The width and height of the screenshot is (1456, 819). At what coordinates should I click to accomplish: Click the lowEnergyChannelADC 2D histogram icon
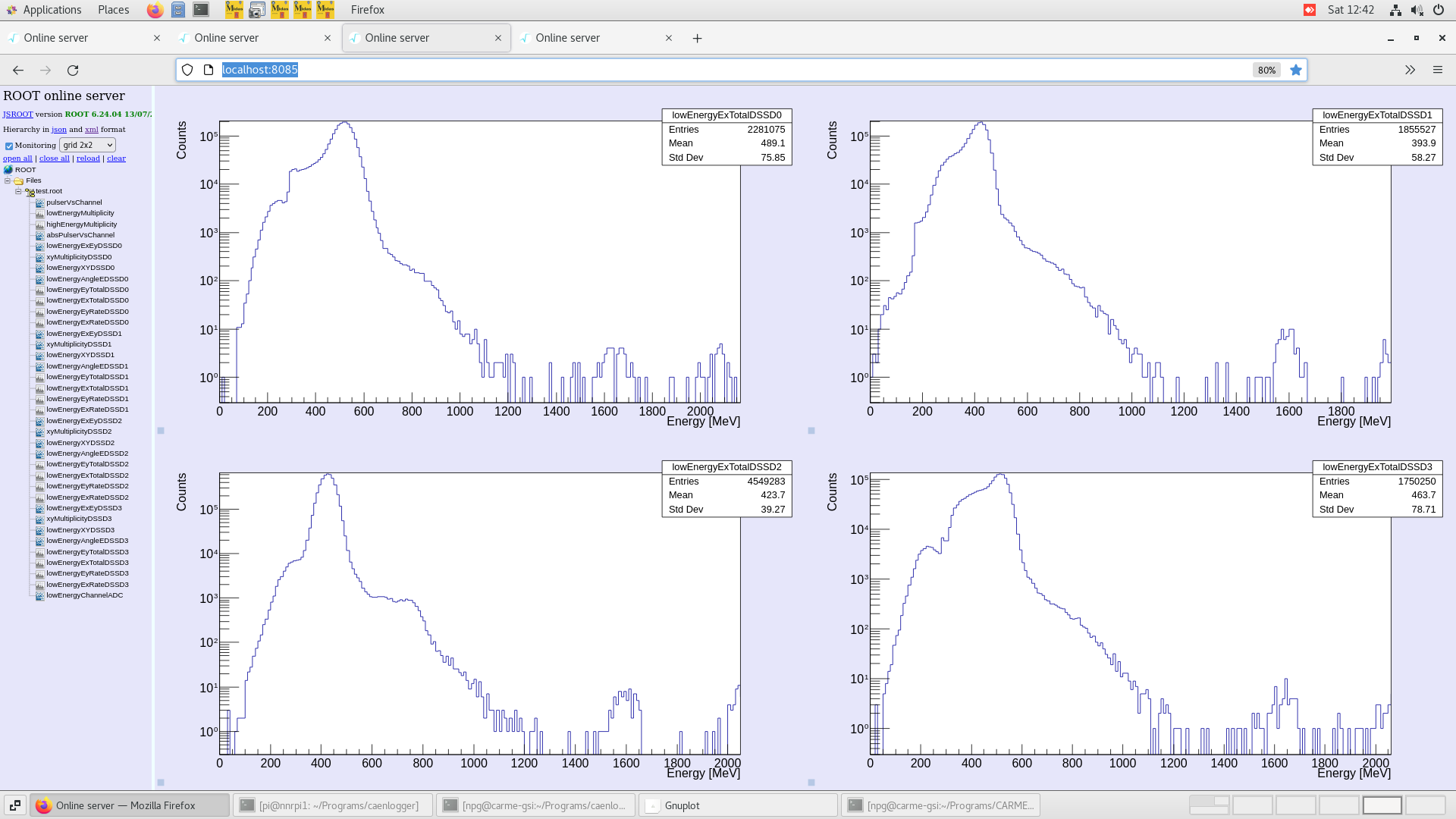click(40, 595)
